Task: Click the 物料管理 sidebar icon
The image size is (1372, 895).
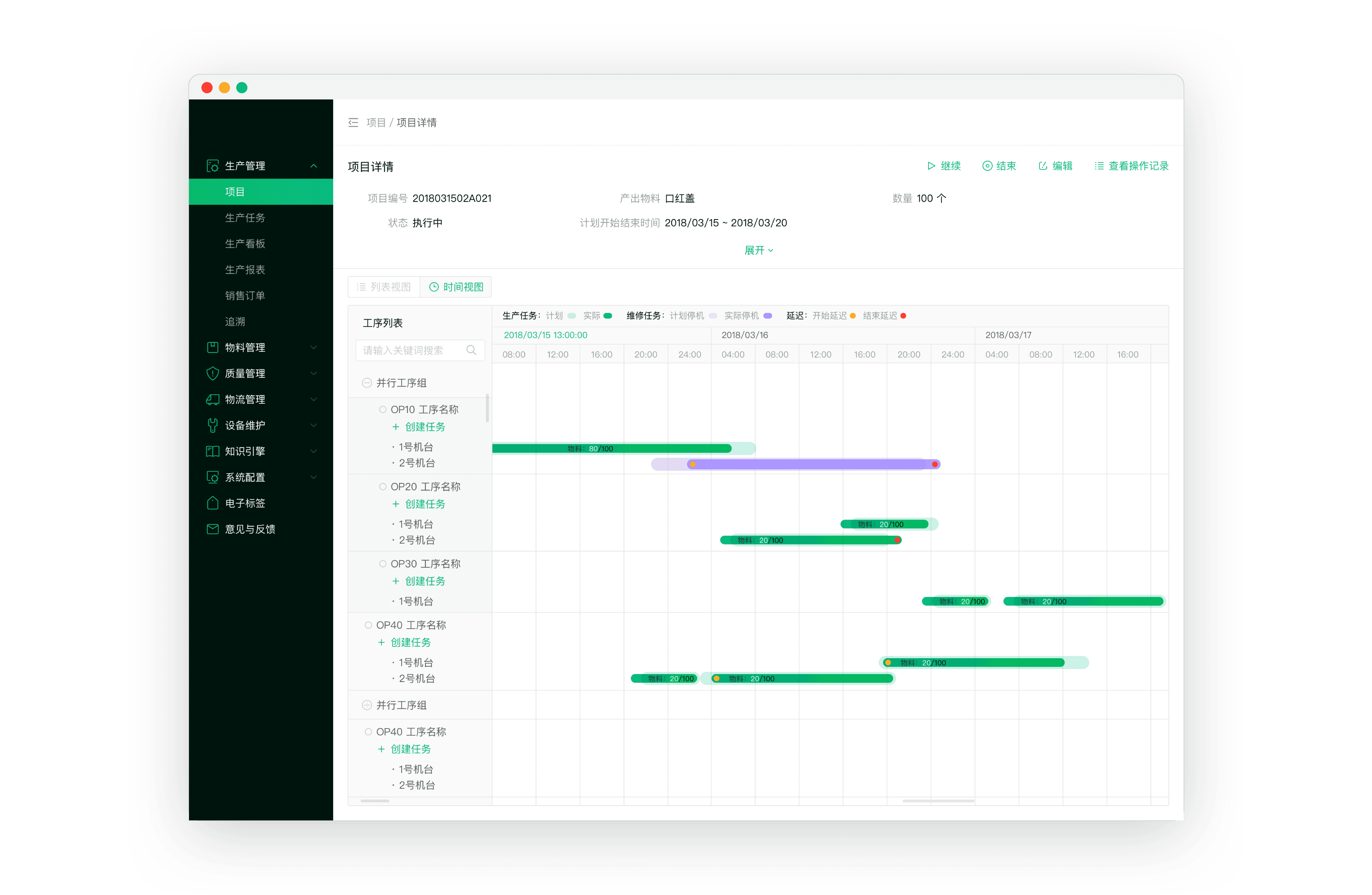Action: 212,347
